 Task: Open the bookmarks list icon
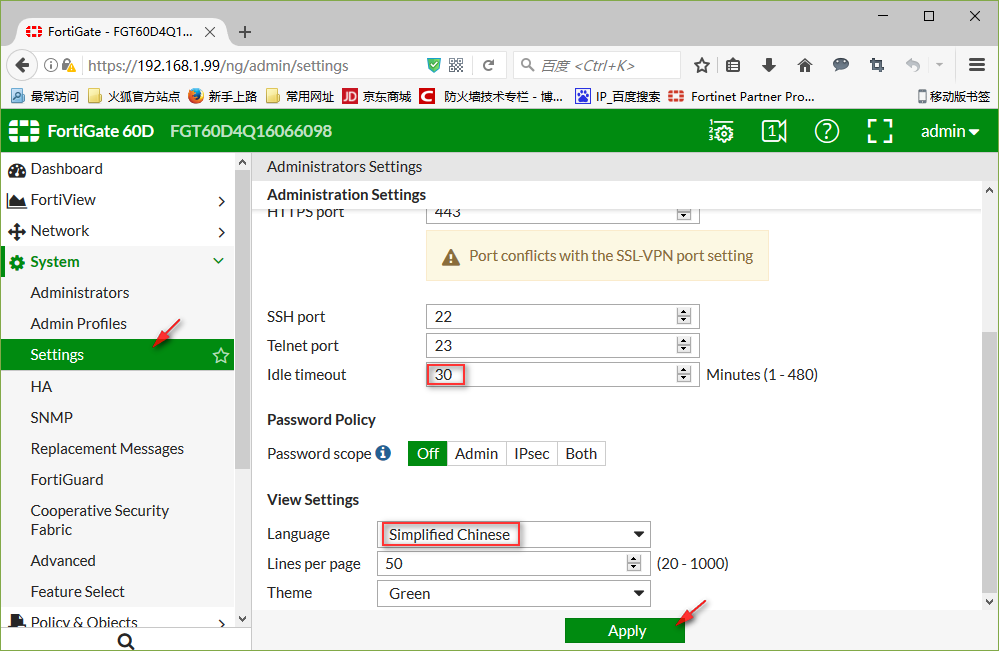click(733, 65)
